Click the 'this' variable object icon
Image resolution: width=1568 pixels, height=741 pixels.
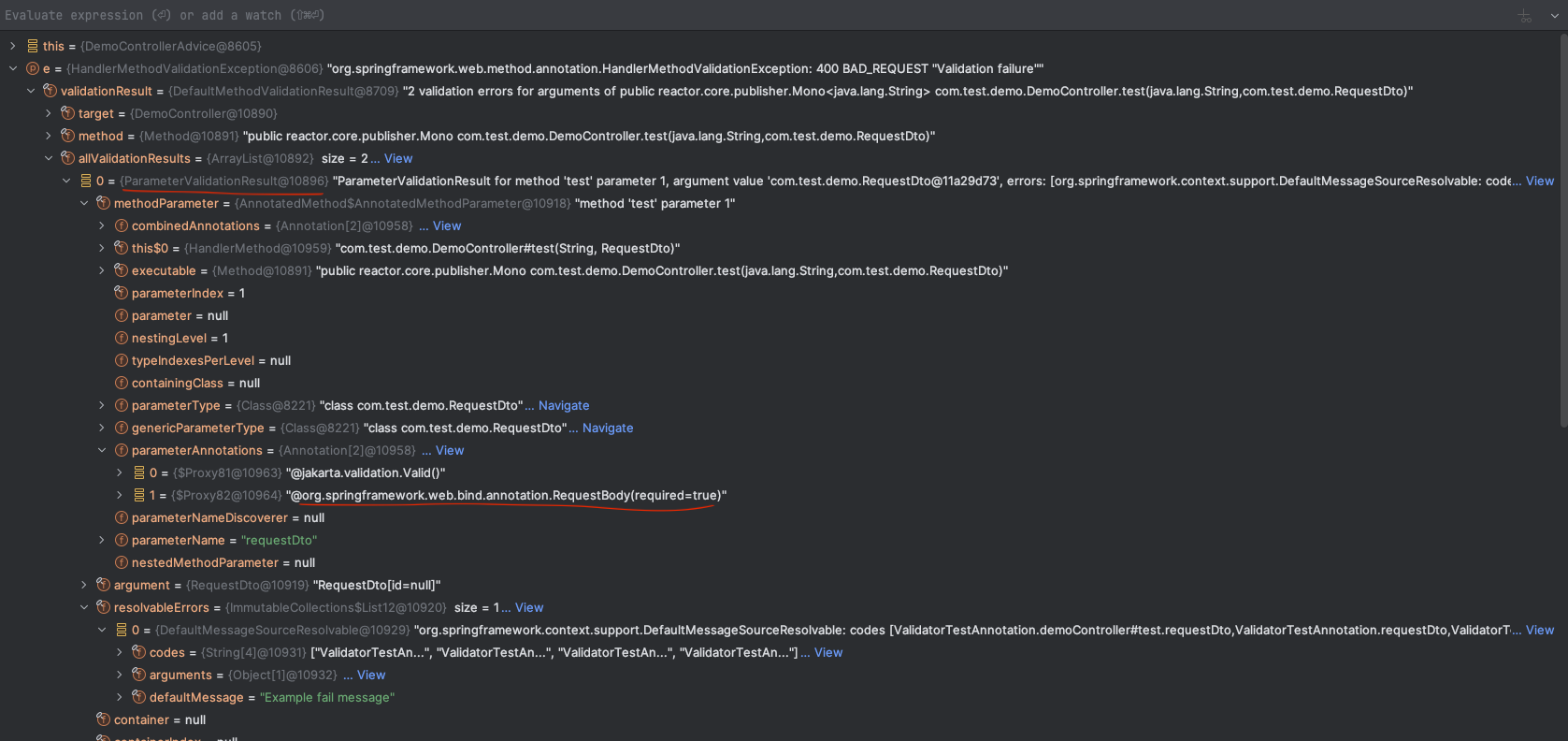pos(33,46)
